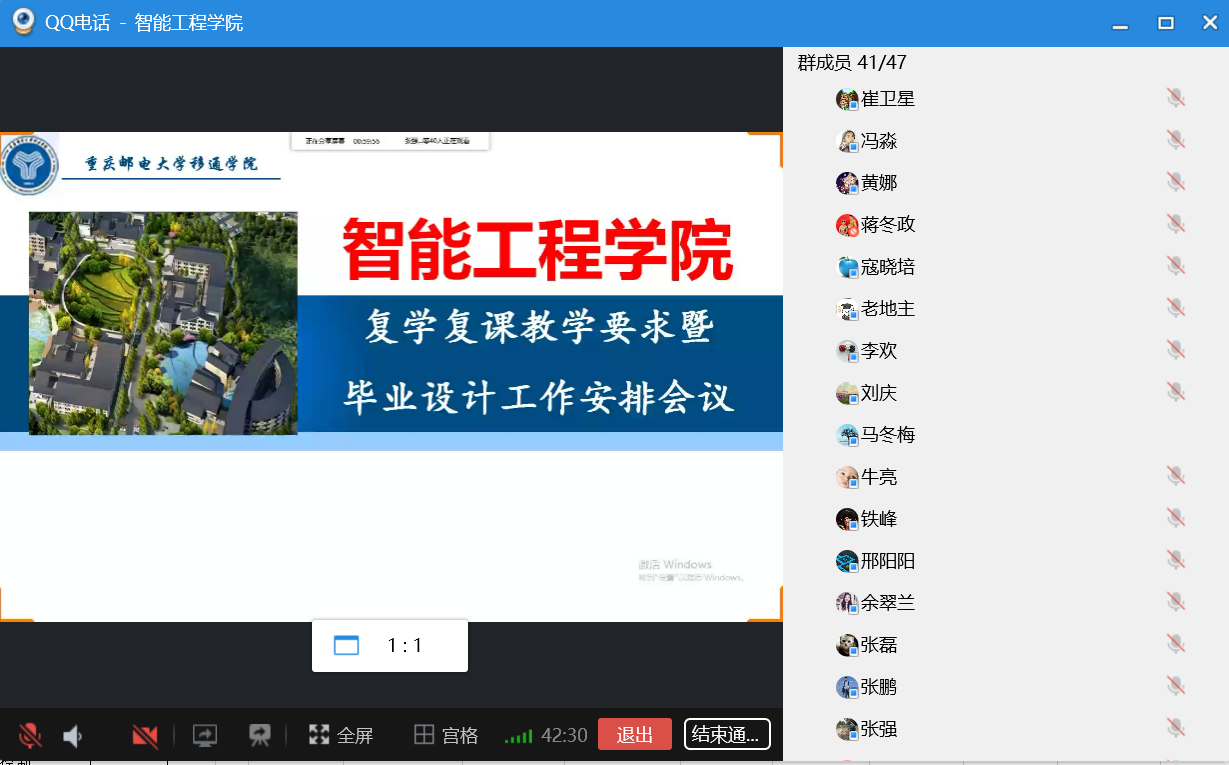Screen dimensions: 1229x765
Task: Select member 余翠兰 in the list
Action: [x=887, y=603]
